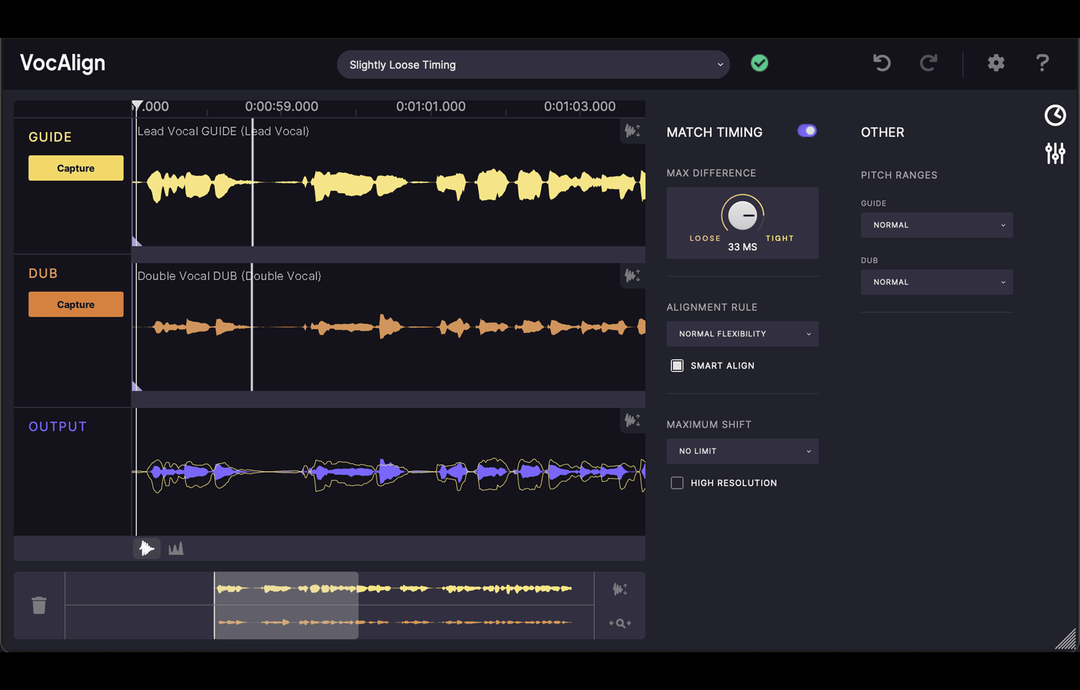This screenshot has height=690, width=1080.
Task: Click the ALIGNMENT RULE label
Action: point(712,307)
